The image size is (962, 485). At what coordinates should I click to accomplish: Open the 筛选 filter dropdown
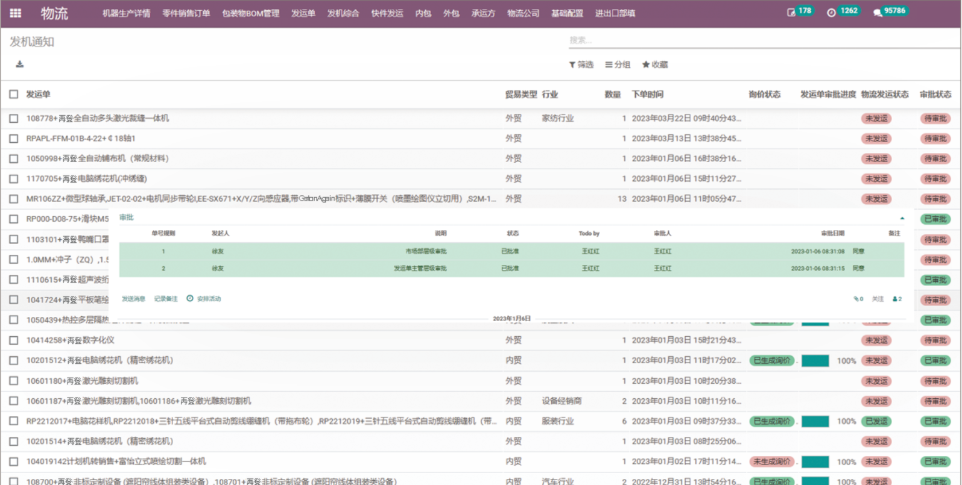tap(581, 64)
